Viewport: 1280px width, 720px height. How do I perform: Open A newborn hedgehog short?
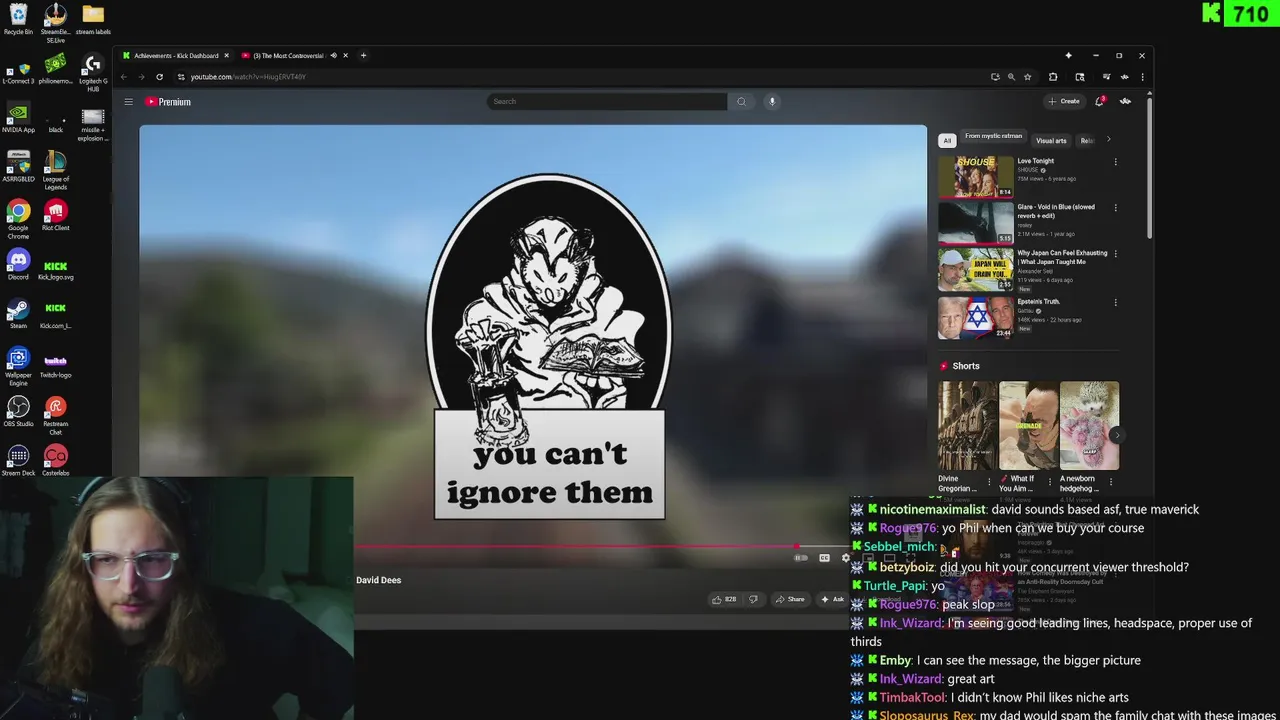point(1089,426)
